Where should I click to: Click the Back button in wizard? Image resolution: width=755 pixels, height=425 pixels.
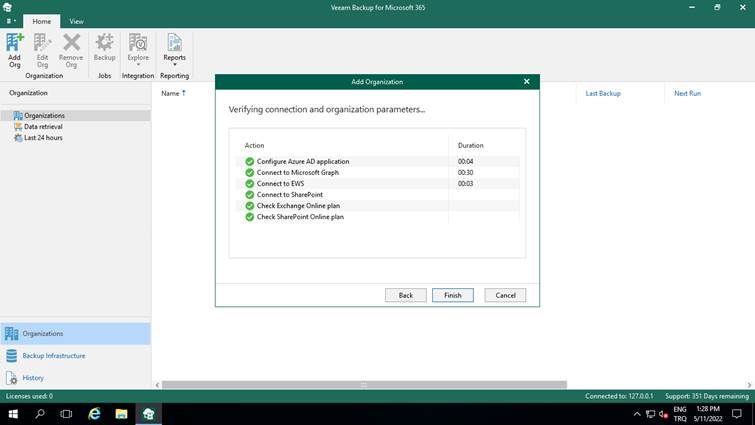coord(405,295)
